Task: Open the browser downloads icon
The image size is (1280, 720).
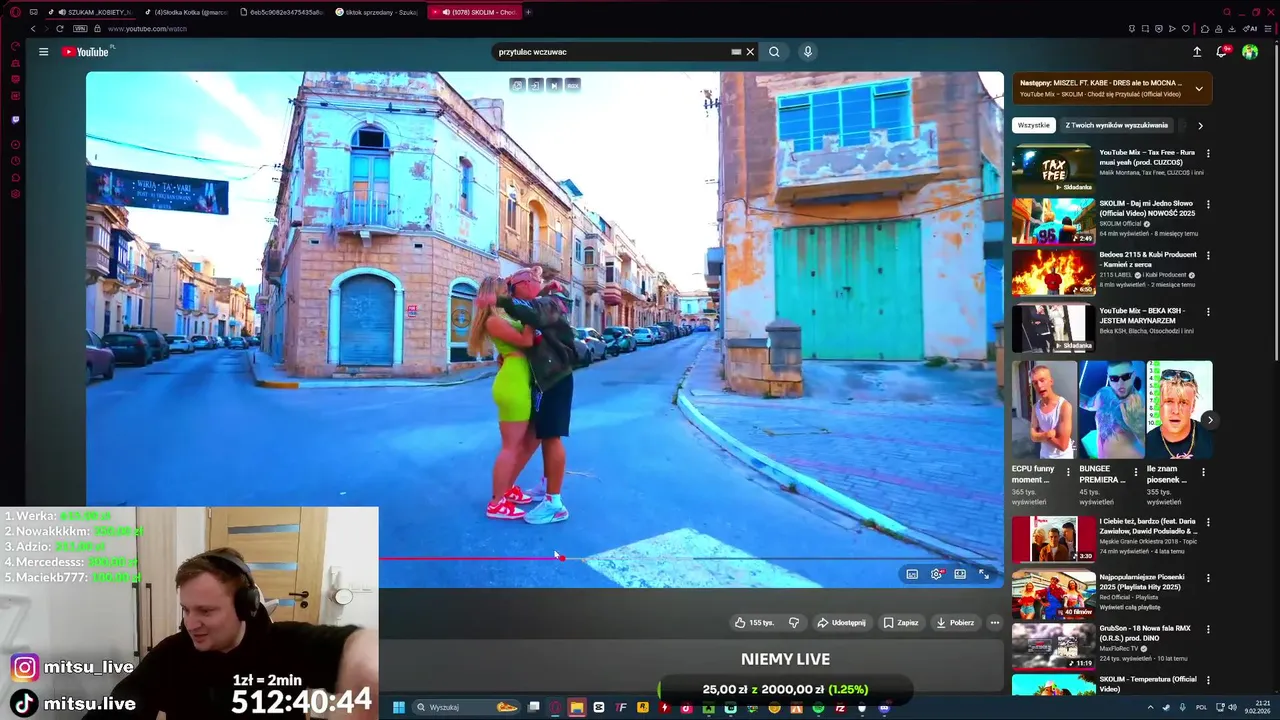Action: (x=1232, y=29)
